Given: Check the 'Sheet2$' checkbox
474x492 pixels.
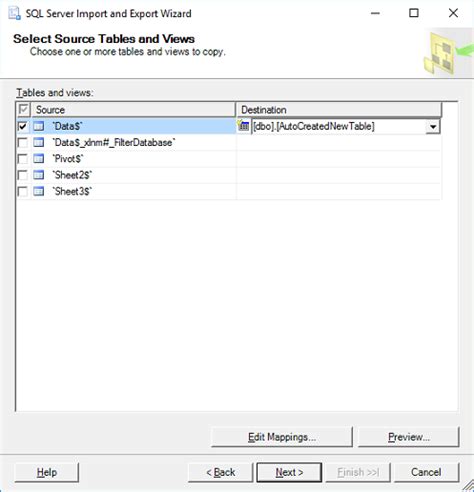Looking at the screenshot, I should (23, 175).
